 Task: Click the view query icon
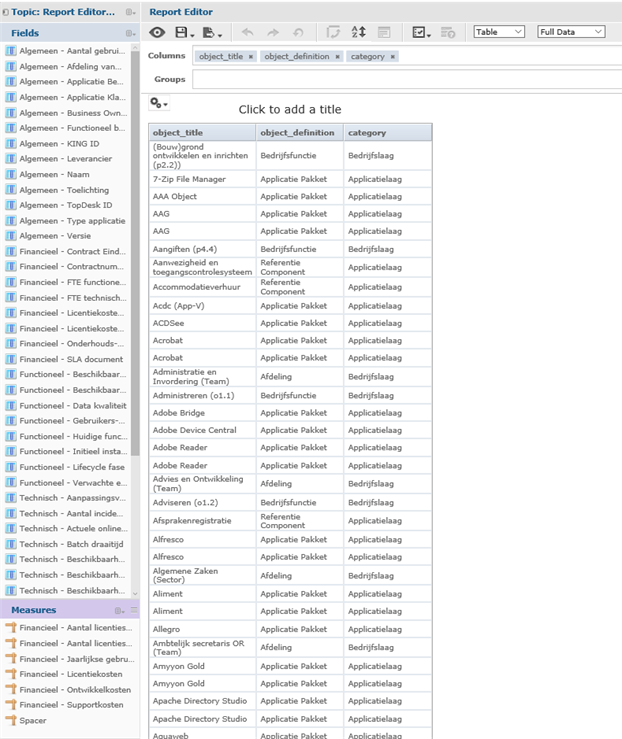[448, 33]
